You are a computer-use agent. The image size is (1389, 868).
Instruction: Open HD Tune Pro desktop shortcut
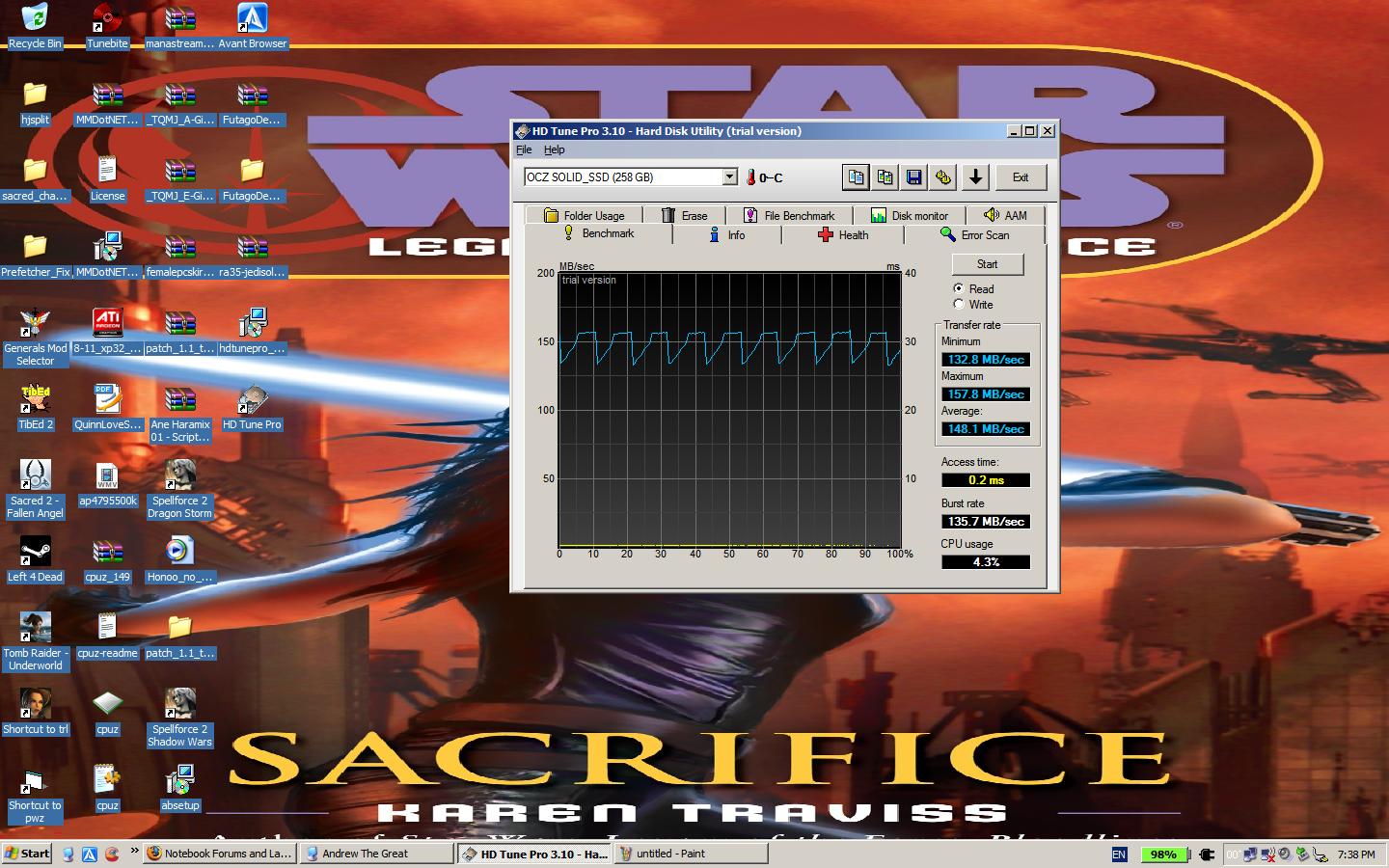(x=253, y=407)
